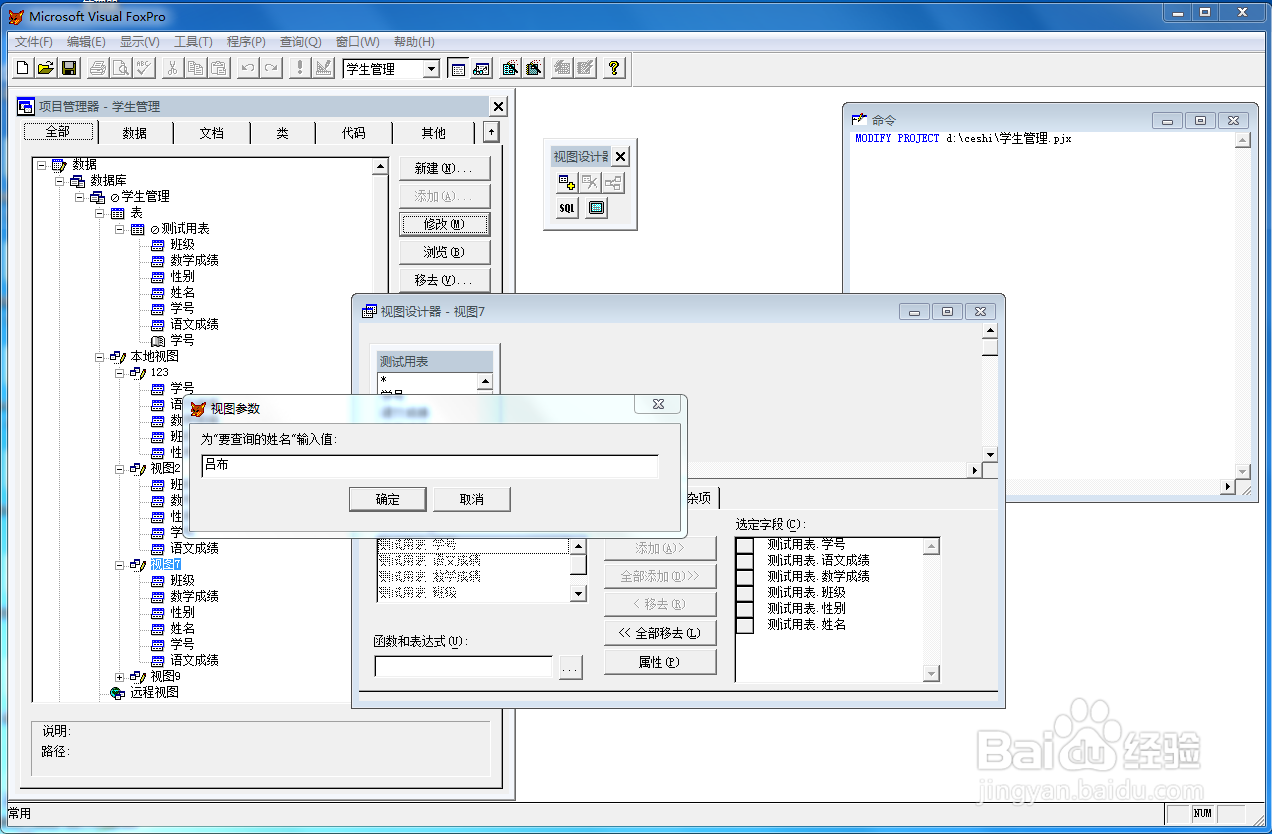Viewport: 1272px width, 834px height.
Task: Select the 远程视图 tree node
Action: (x=155, y=692)
